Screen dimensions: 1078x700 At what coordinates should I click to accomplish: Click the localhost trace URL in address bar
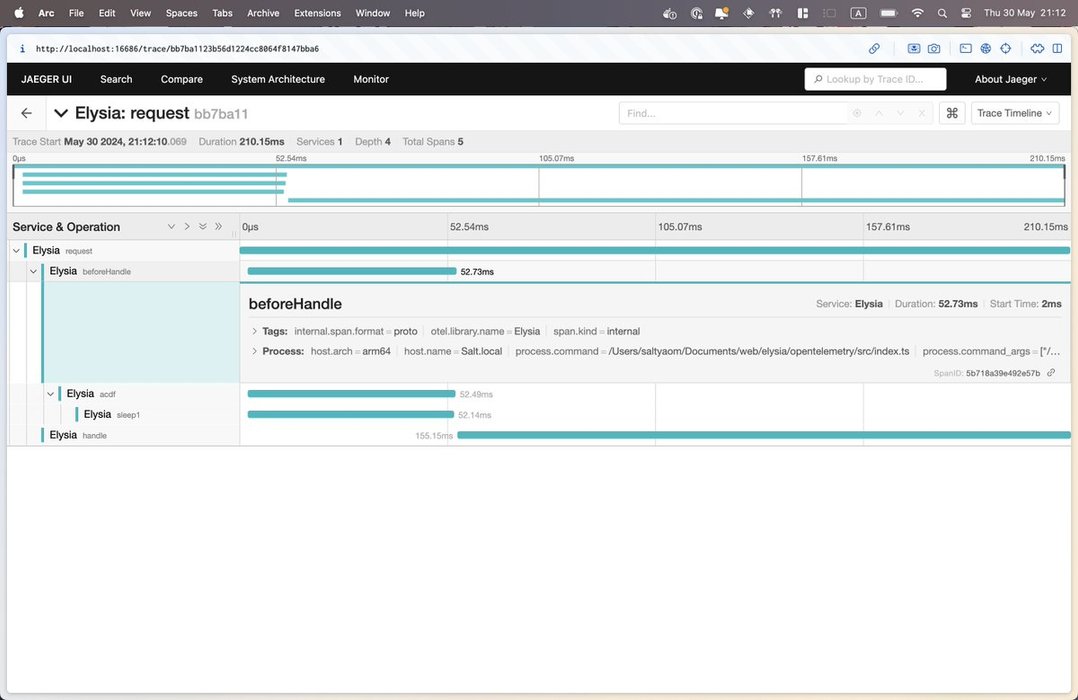tap(177, 49)
